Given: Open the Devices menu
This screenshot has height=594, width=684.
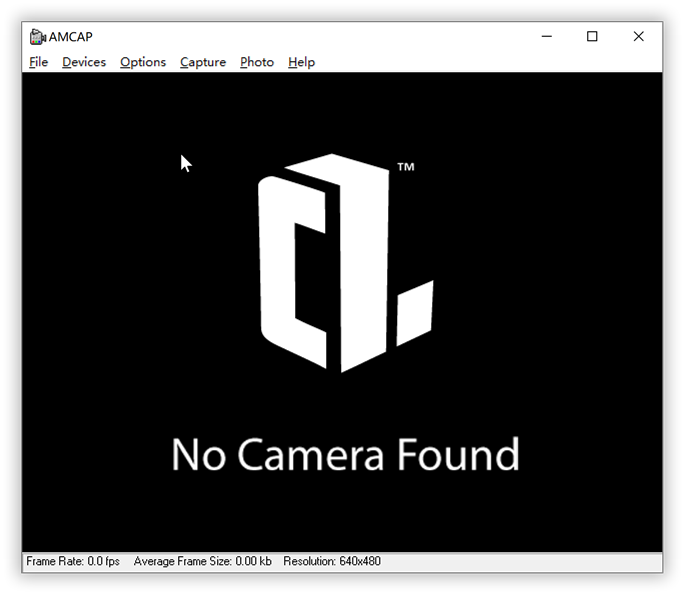Looking at the screenshot, I should (x=84, y=62).
